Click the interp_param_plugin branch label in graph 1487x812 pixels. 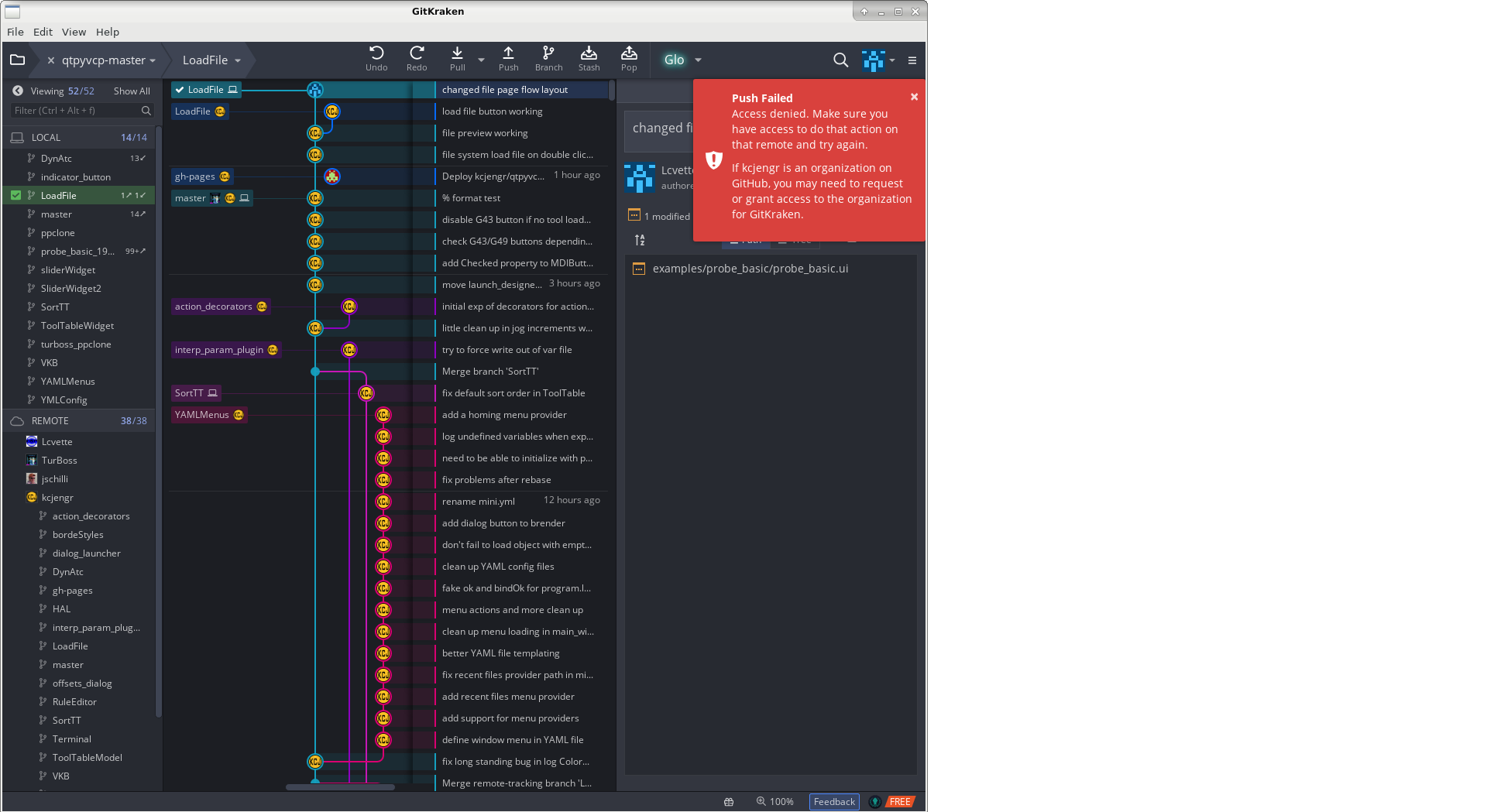[x=226, y=350]
